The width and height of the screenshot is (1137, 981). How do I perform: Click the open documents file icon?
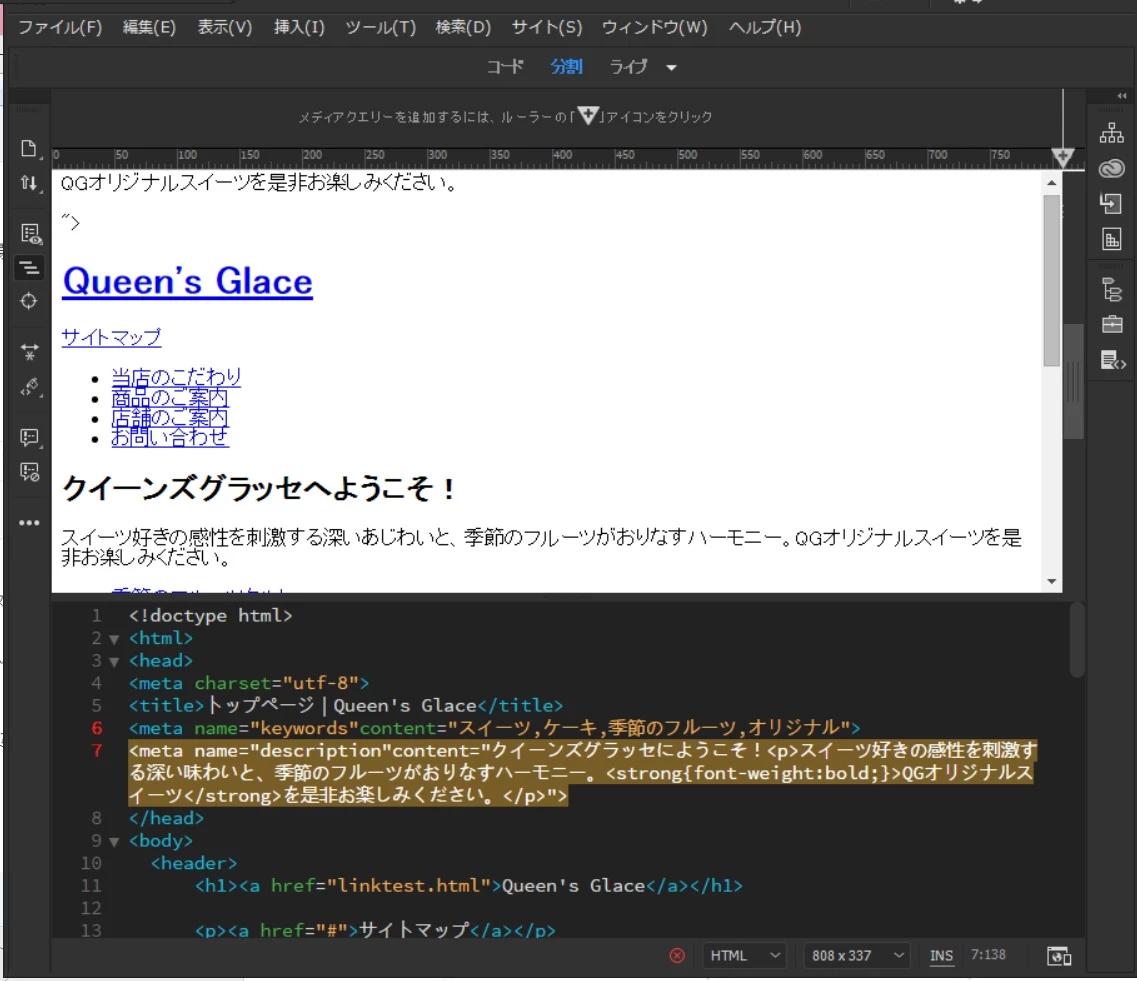point(29,149)
